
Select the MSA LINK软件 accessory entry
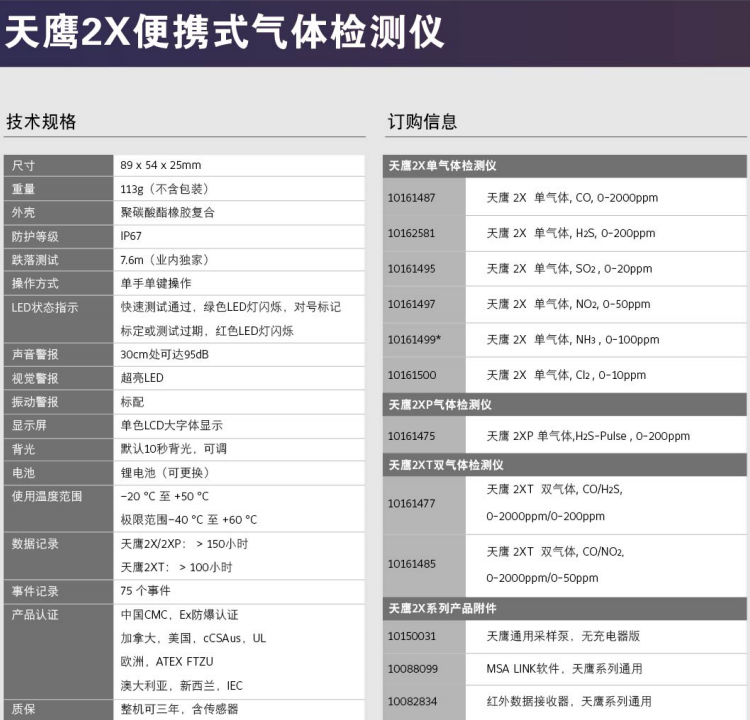click(564, 668)
